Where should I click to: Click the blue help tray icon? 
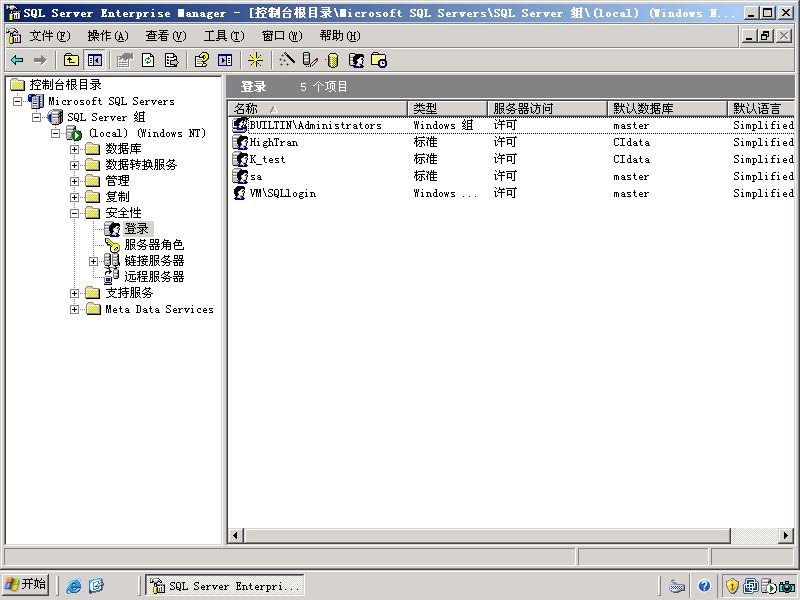[x=705, y=586]
